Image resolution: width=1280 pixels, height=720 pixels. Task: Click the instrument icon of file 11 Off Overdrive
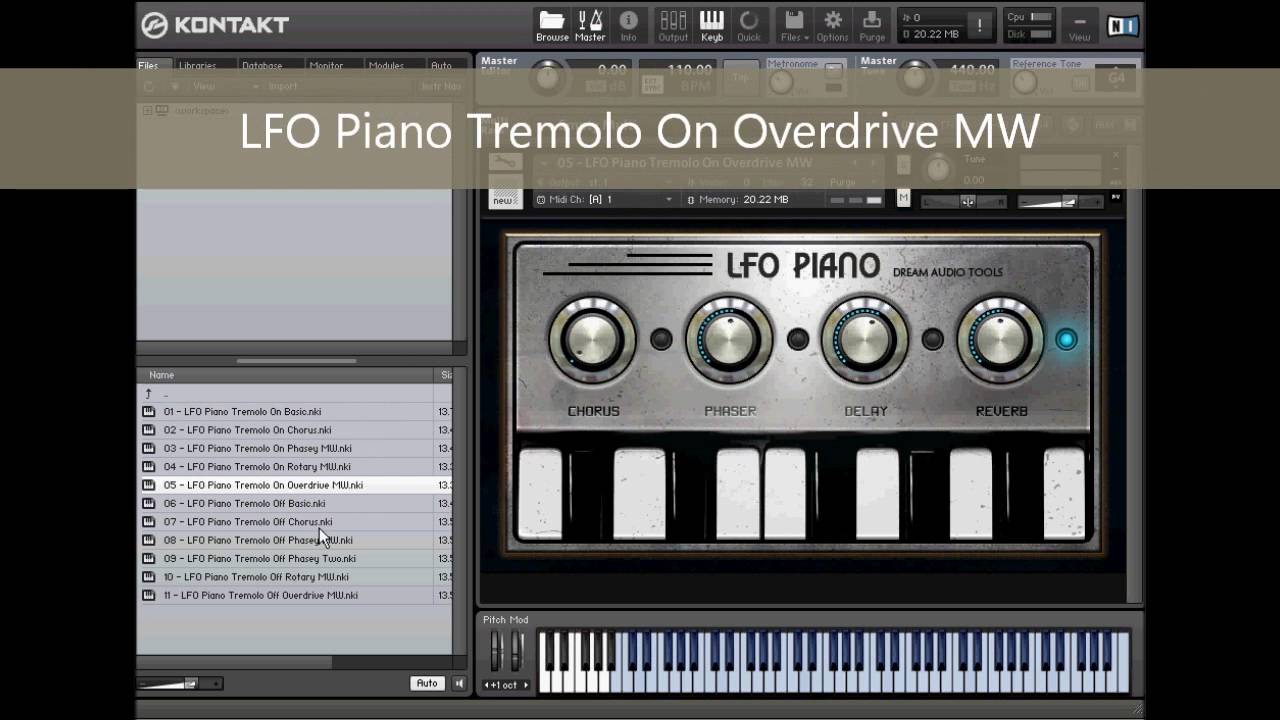coord(149,595)
